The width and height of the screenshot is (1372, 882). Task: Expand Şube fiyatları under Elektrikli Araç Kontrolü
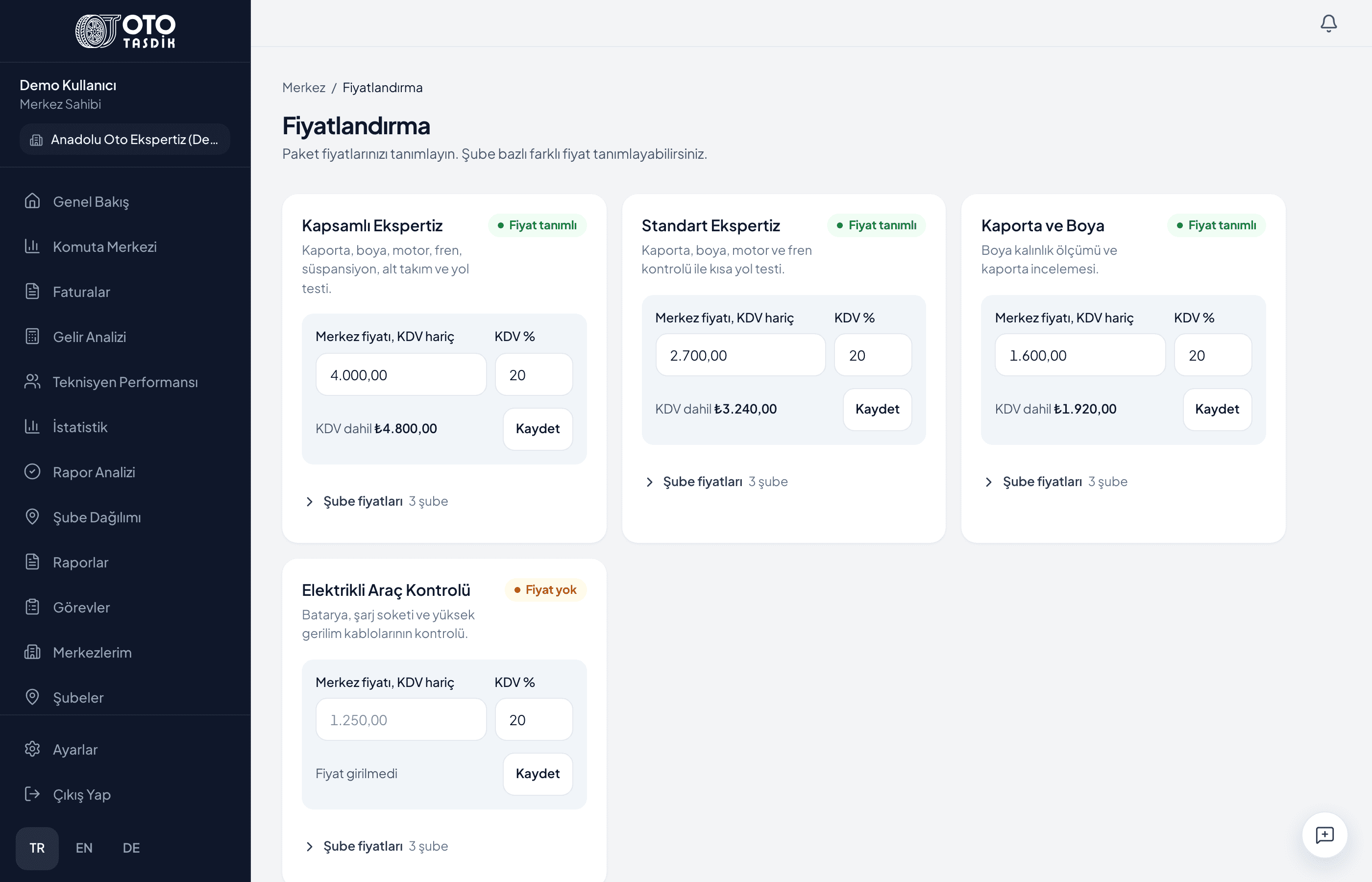click(376, 847)
